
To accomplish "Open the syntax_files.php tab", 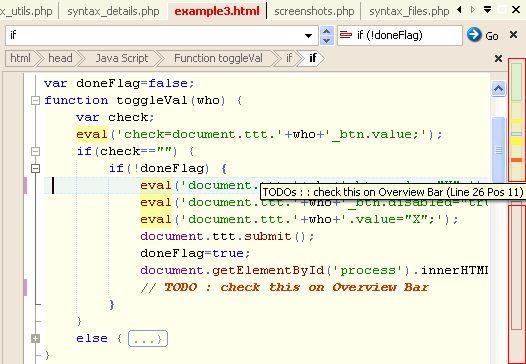I will pyautogui.click(x=409, y=11).
